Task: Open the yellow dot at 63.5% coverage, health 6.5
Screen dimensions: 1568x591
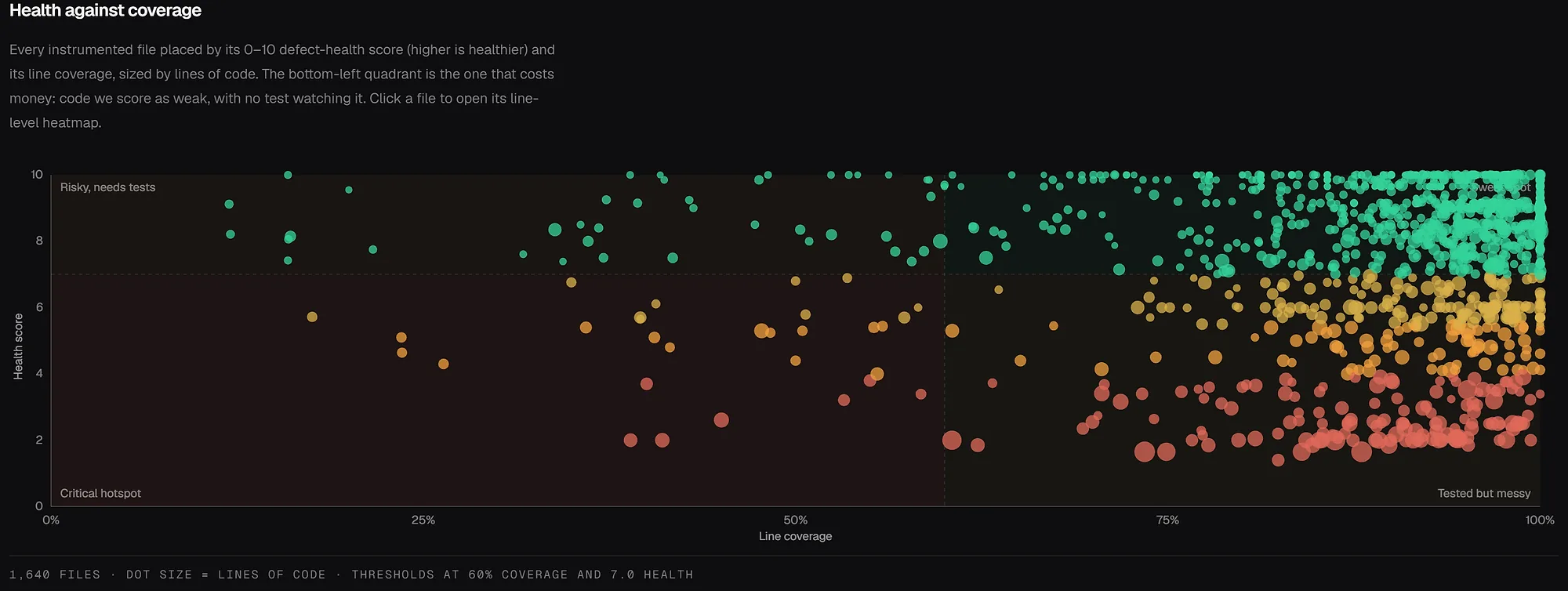Action: [x=999, y=289]
